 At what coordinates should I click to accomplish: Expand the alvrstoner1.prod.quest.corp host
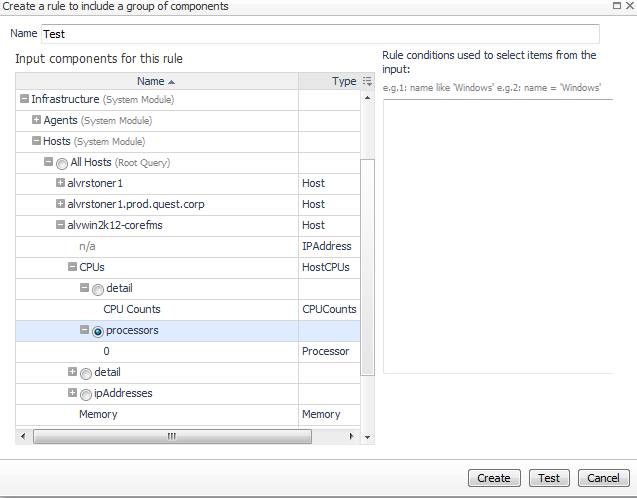coord(60,204)
